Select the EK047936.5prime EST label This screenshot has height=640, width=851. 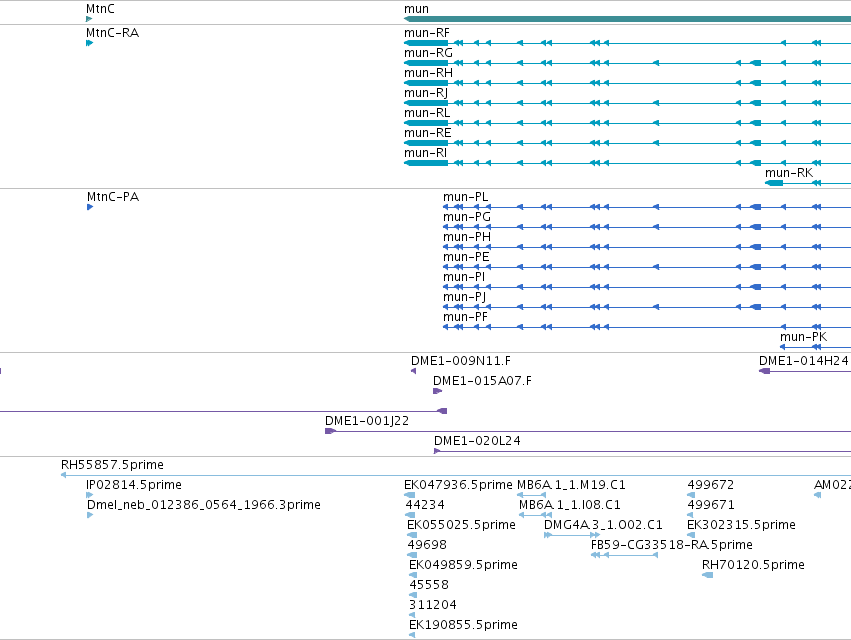[x=458, y=485]
